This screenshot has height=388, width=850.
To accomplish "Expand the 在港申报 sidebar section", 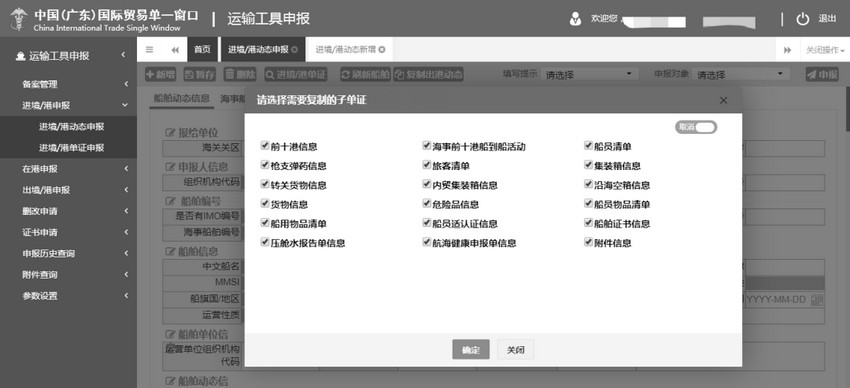I will point(68,169).
